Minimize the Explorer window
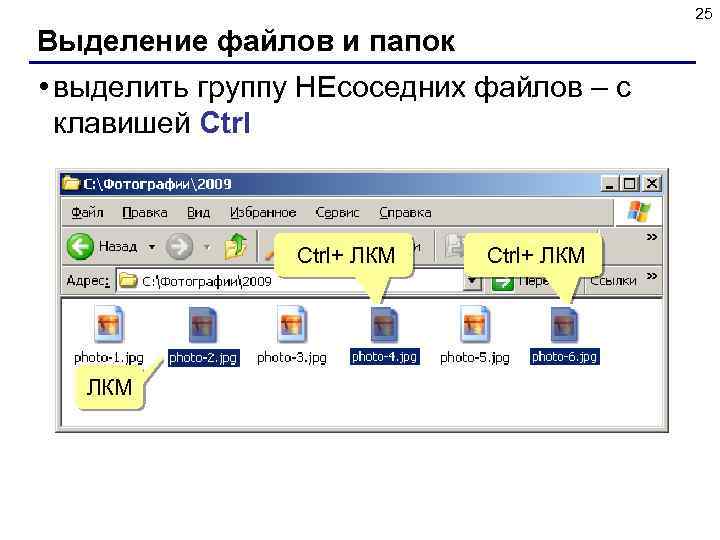Image resolution: width=720 pixels, height=540 pixels. pos(609,184)
